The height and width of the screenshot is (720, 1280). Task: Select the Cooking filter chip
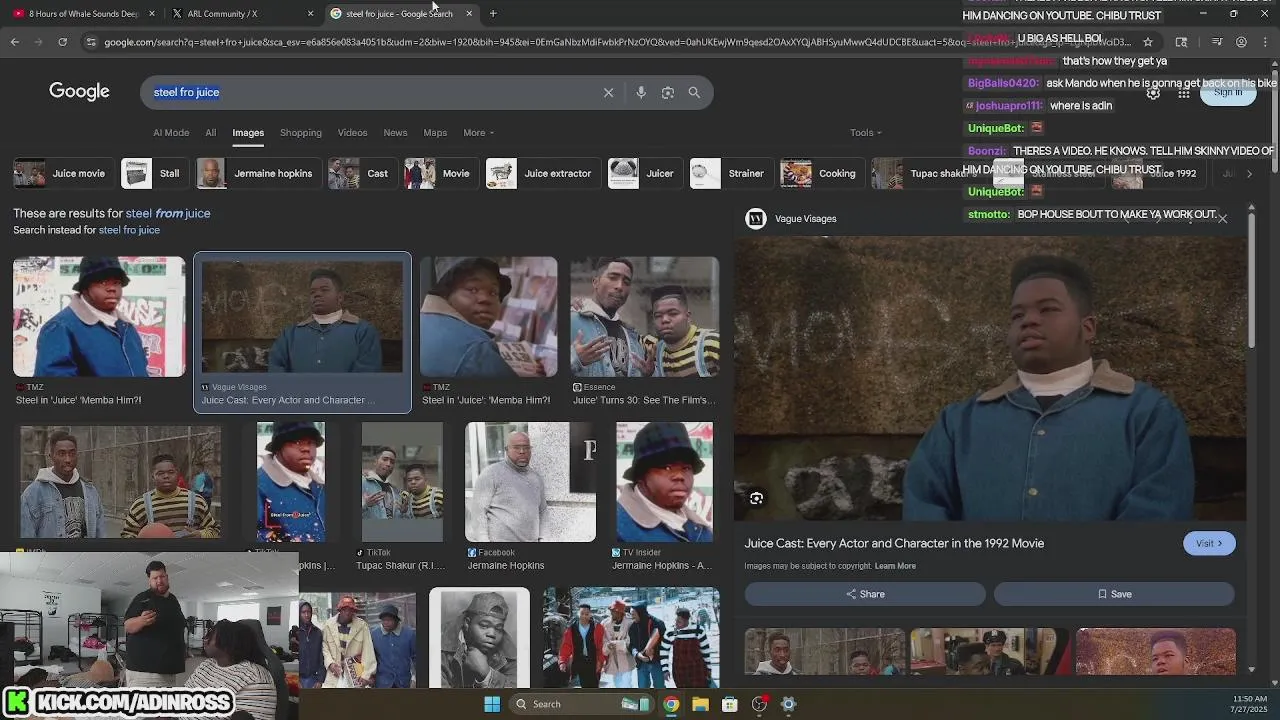coord(820,173)
